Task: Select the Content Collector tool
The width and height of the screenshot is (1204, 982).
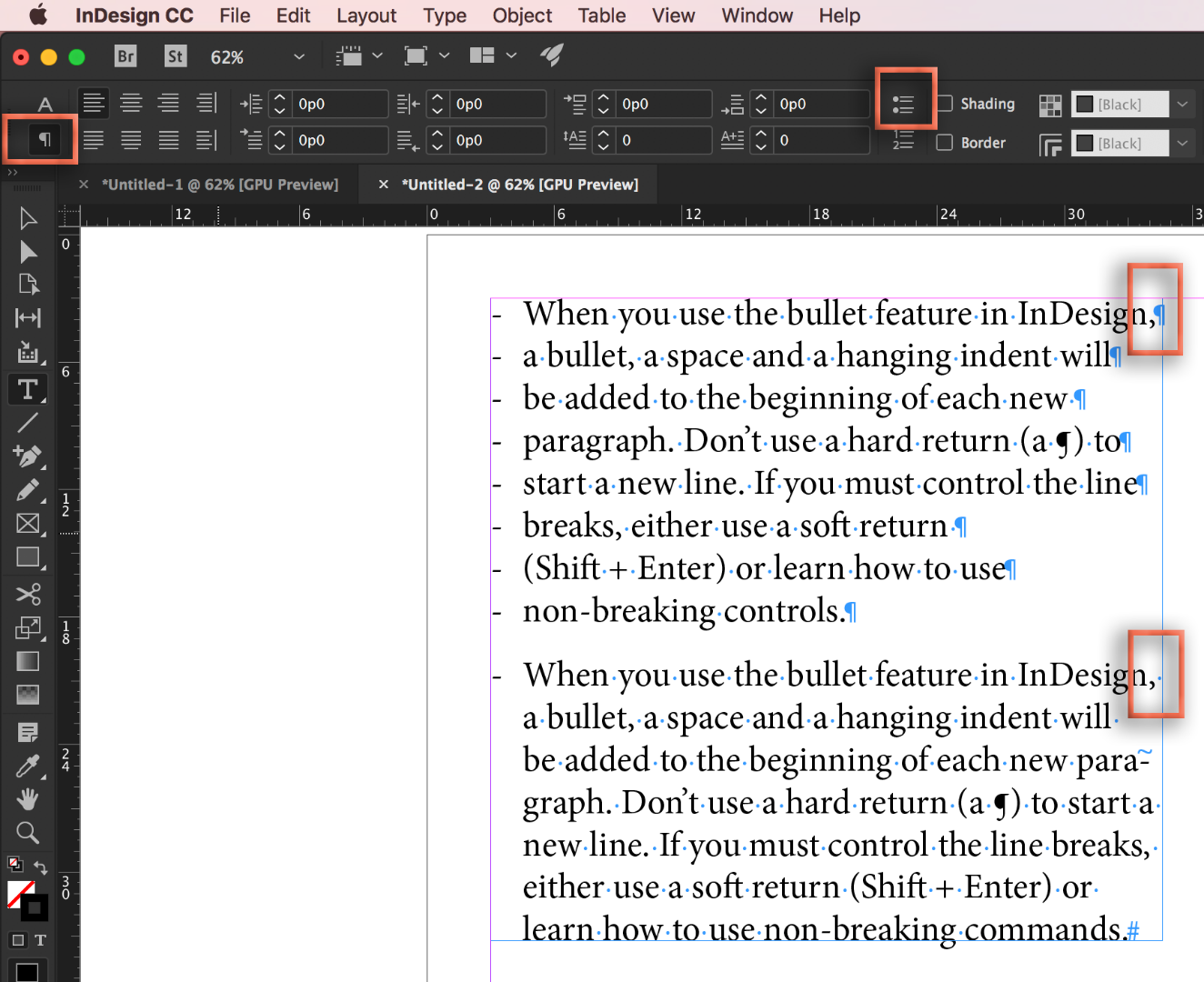Action: coord(28,352)
